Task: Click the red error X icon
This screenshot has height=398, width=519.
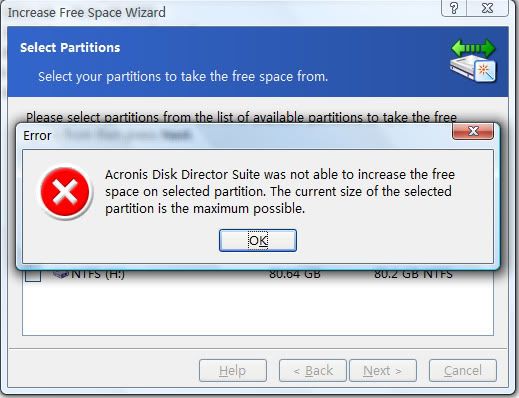Action: tap(65, 192)
